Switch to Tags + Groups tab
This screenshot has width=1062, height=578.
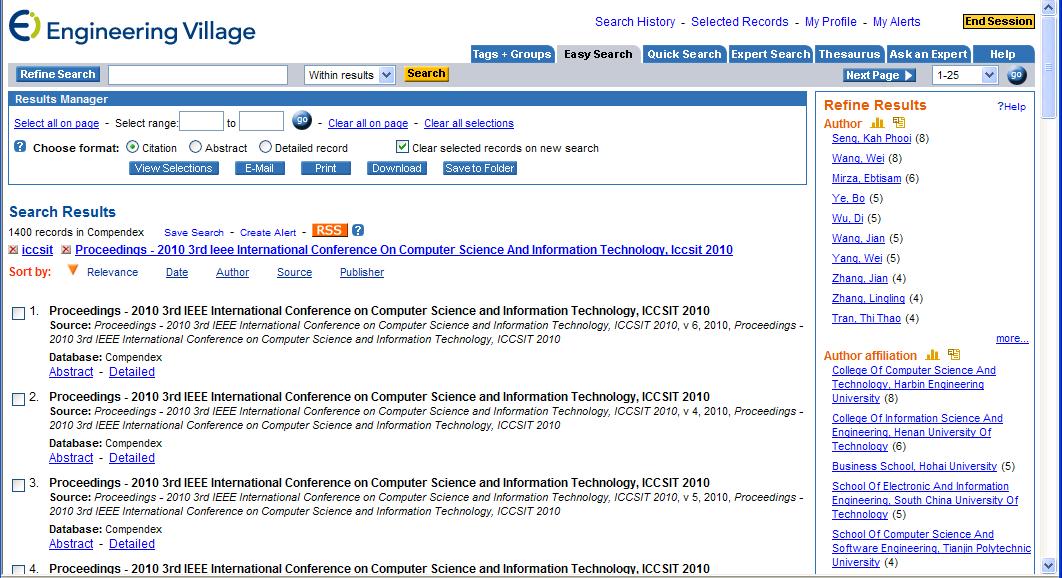point(512,54)
